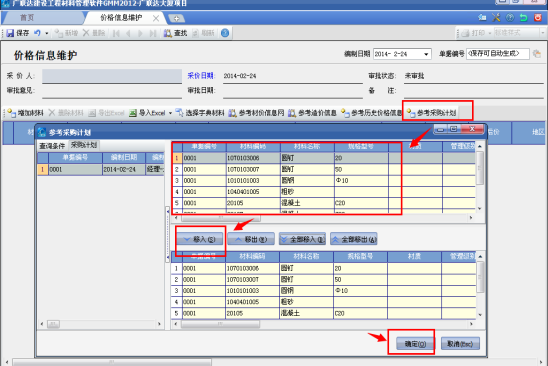Click the 删除 toolbar button

[94, 33]
